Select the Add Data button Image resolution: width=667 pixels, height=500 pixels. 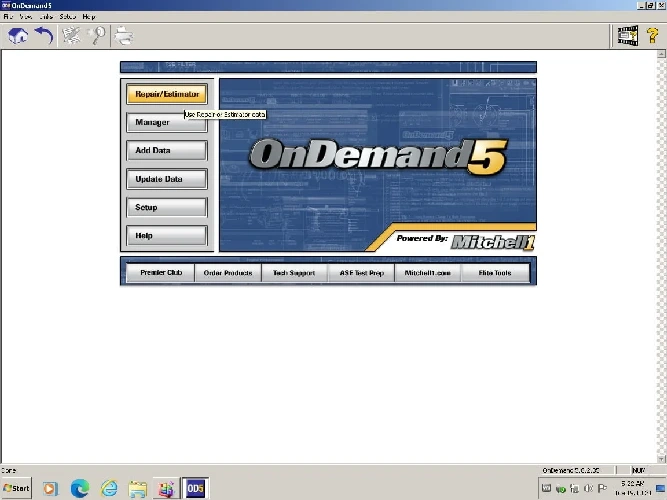(167, 151)
